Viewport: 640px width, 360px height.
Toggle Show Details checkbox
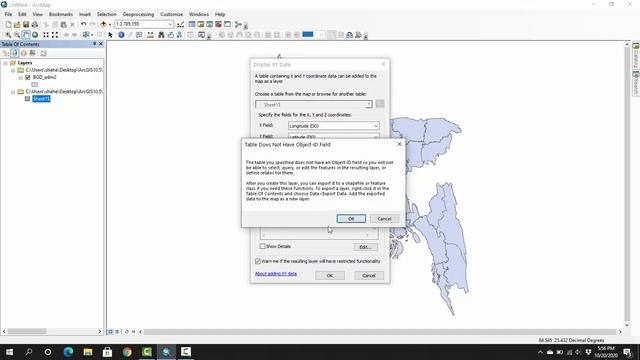click(262, 247)
